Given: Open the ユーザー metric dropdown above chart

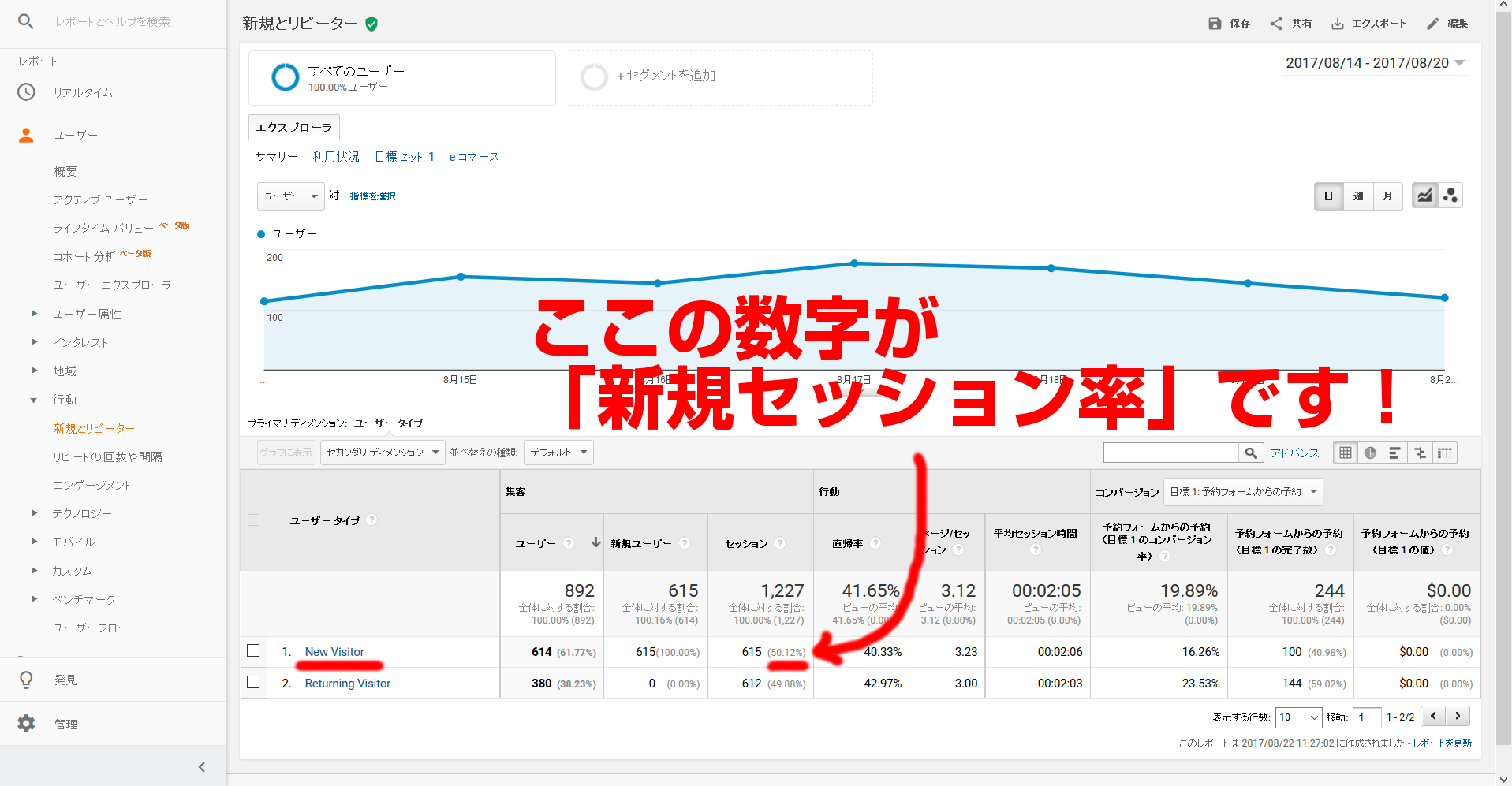Looking at the screenshot, I should (290, 196).
